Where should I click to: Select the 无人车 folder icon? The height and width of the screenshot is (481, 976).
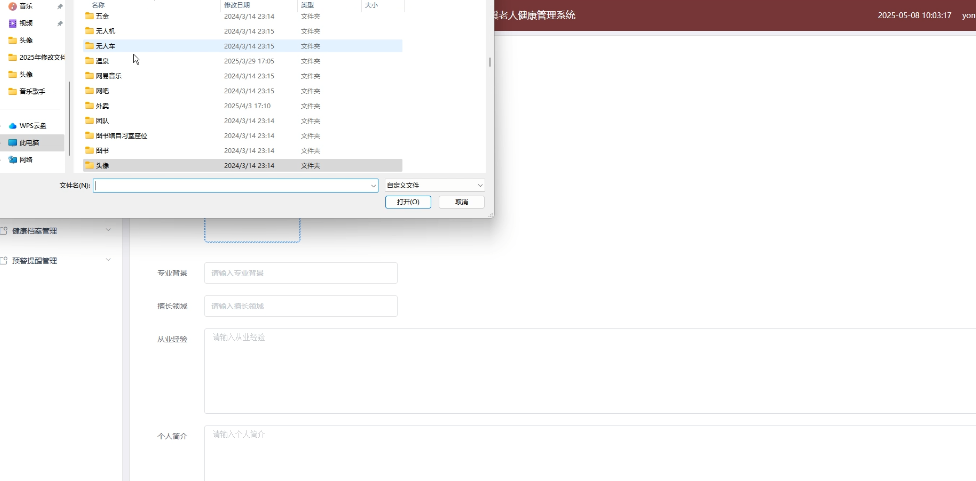click(x=89, y=45)
